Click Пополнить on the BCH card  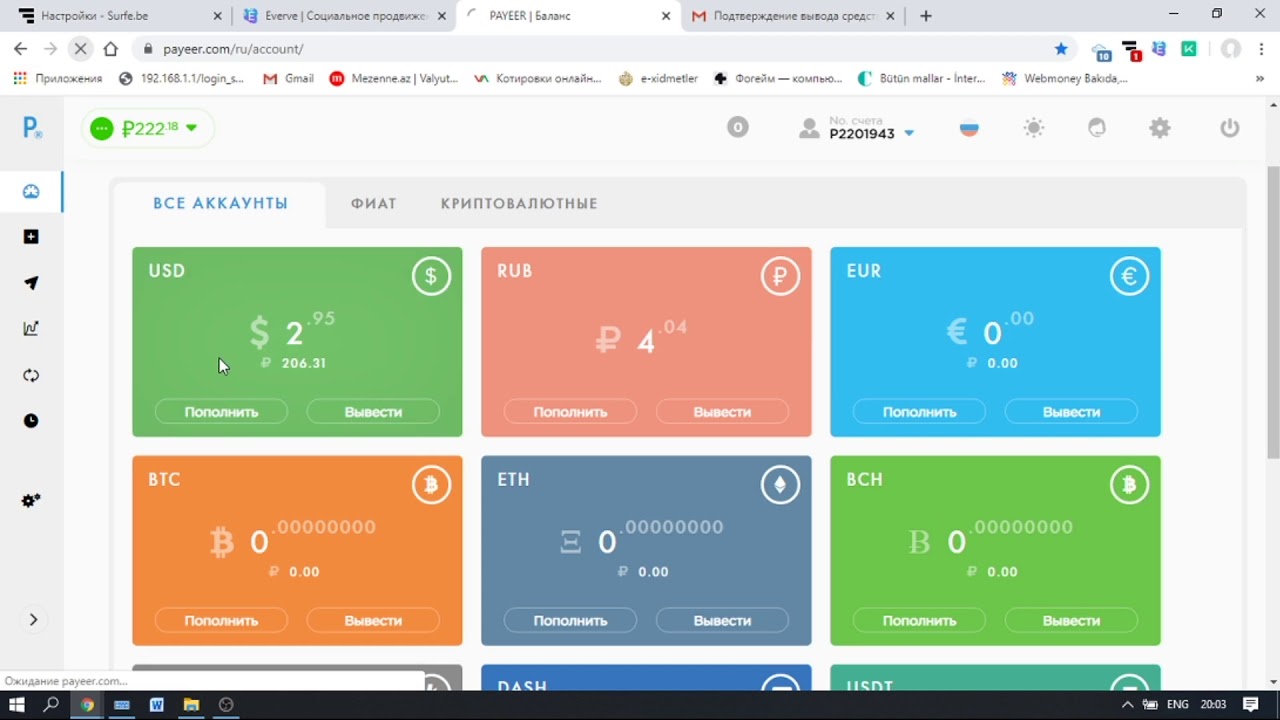(x=919, y=621)
